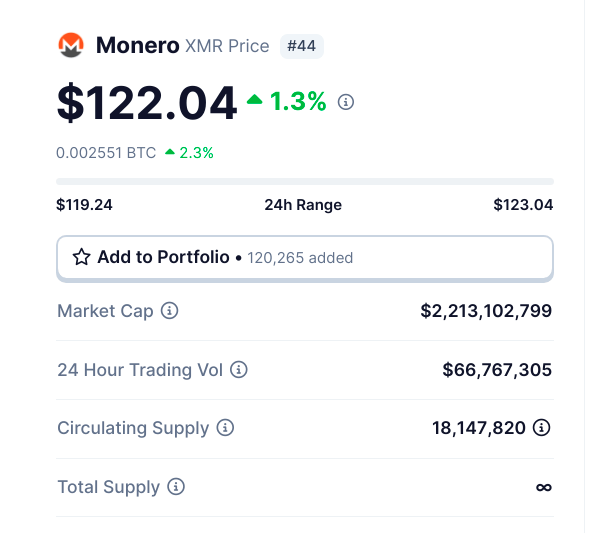This screenshot has height=533, width=603.
Task: Click info icon next to 18,147,820 value
Action: (541, 428)
